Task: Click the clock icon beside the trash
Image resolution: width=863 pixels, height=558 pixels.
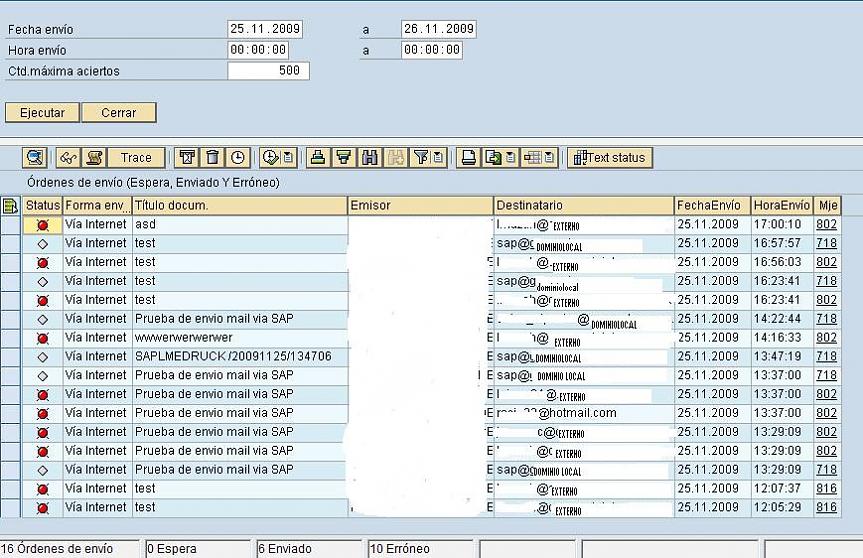Action: coord(237,158)
